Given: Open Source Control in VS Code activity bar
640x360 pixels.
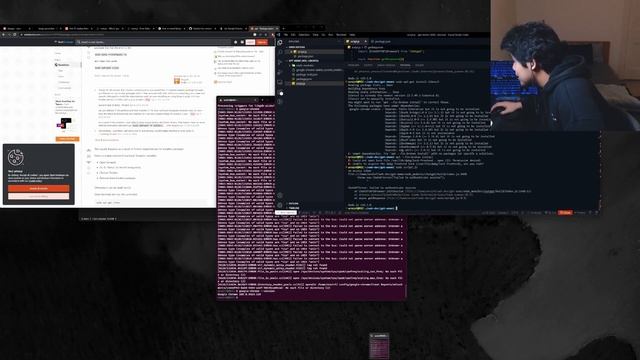Looking at the screenshot, I should pos(280,62).
